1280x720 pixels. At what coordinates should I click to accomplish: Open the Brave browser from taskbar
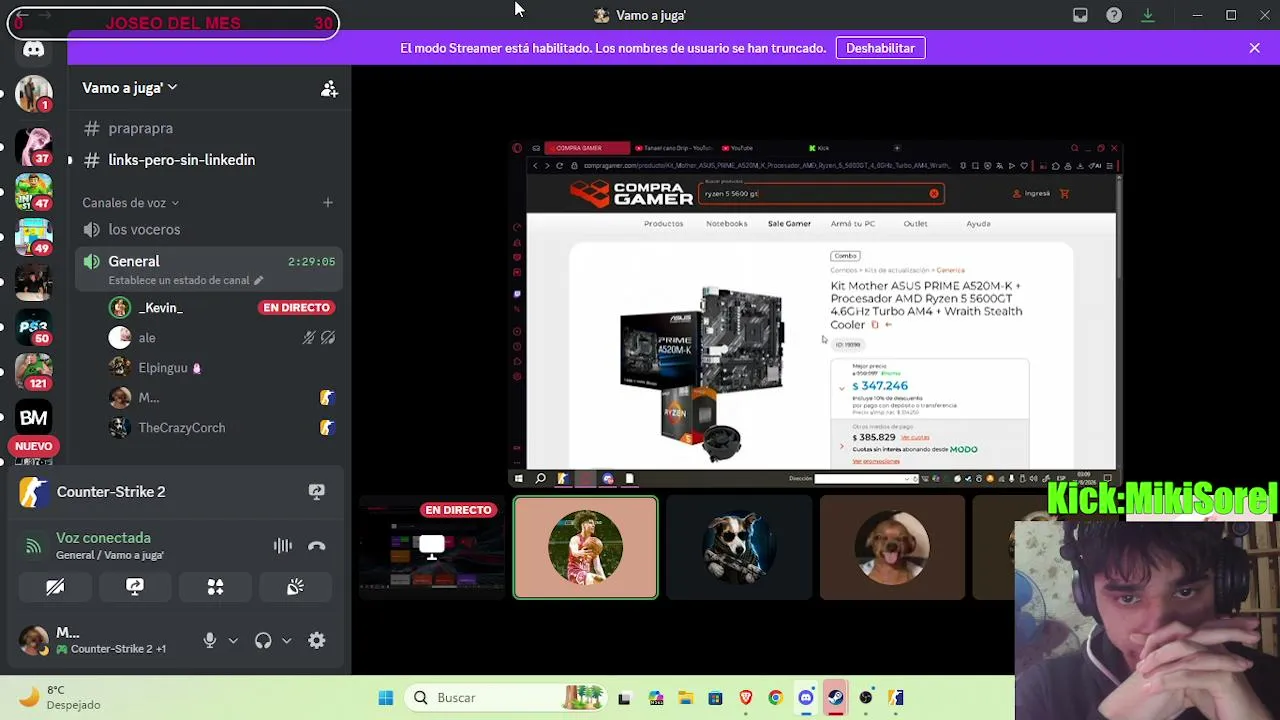click(x=746, y=698)
